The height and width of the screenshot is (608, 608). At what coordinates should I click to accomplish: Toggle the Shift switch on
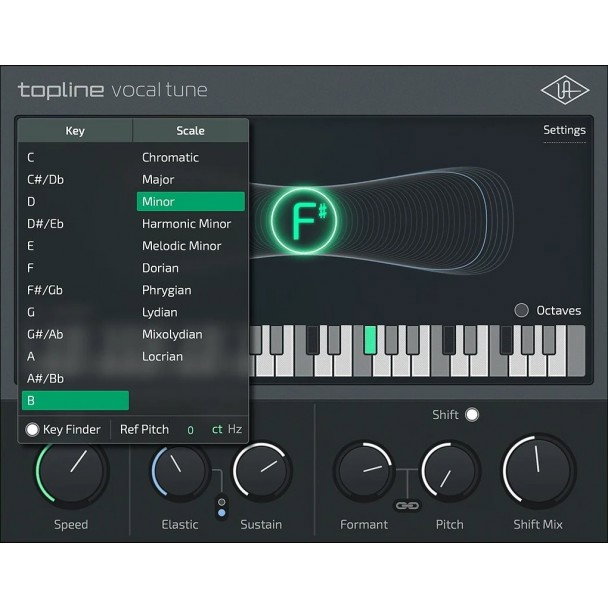click(x=472, y=415)
